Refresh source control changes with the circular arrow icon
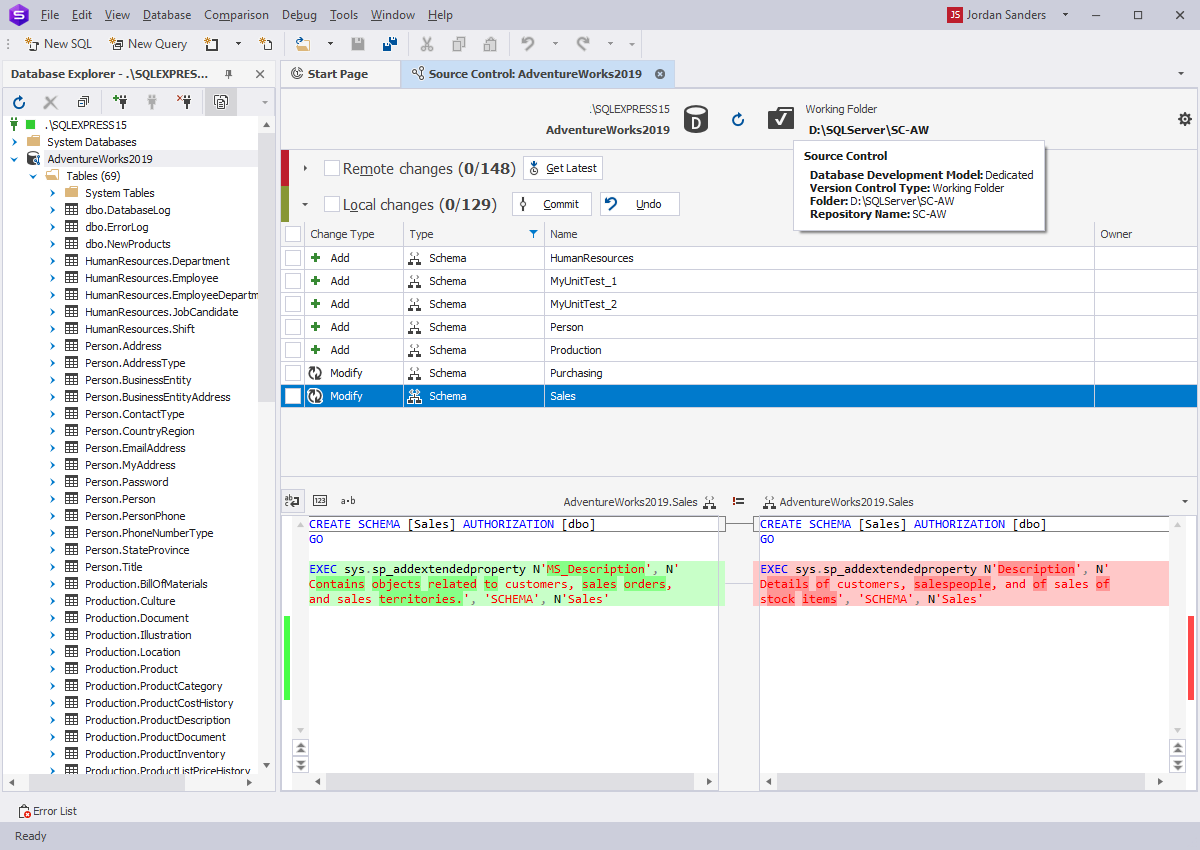The image size is (1200, 850). (738, 118)
